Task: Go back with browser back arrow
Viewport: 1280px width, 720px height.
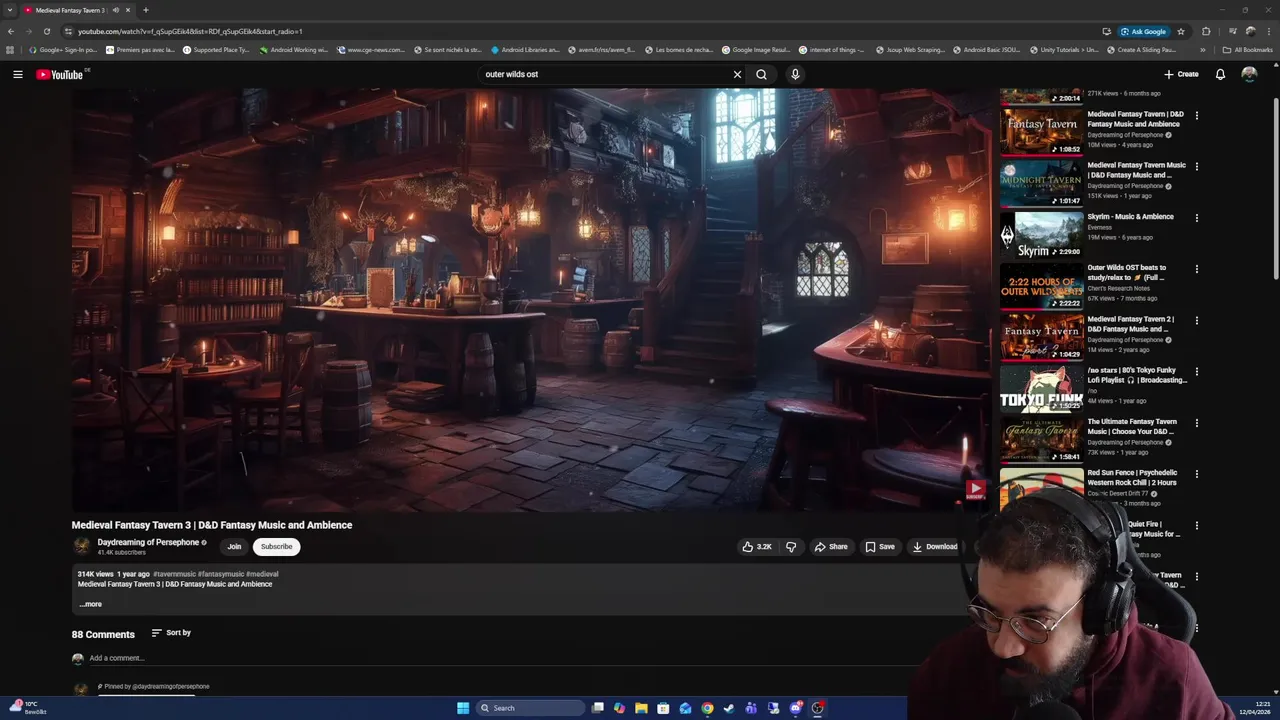Action: click(x=11, y=31)
